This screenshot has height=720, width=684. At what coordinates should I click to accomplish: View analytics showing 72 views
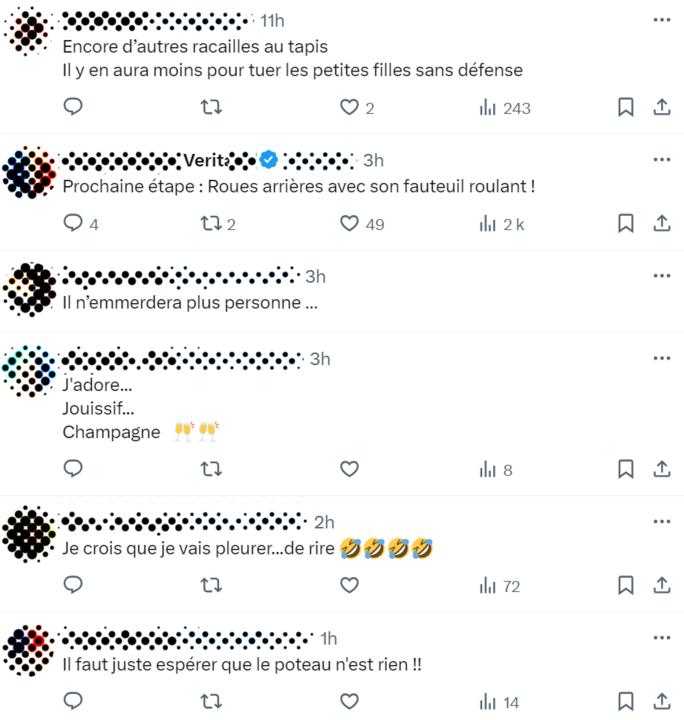[499, 586]
